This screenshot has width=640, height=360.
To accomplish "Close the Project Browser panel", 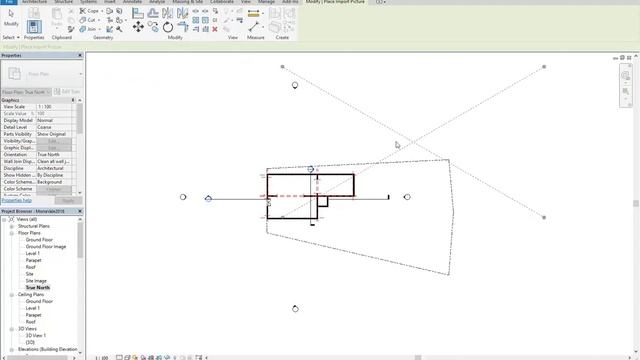I will click(x=80, y=211).
